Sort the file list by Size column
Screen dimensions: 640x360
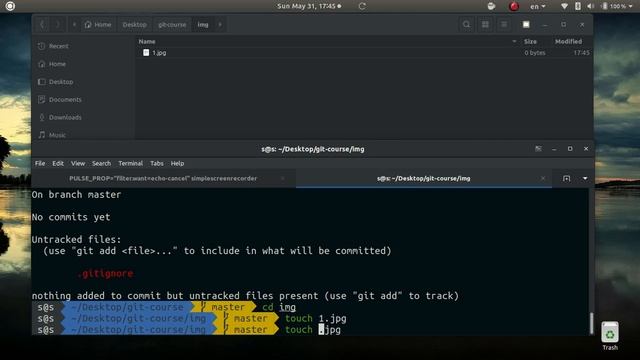530,41
